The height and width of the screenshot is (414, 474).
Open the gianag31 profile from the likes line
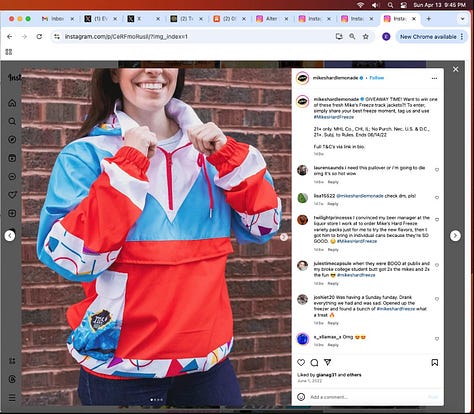326,375
